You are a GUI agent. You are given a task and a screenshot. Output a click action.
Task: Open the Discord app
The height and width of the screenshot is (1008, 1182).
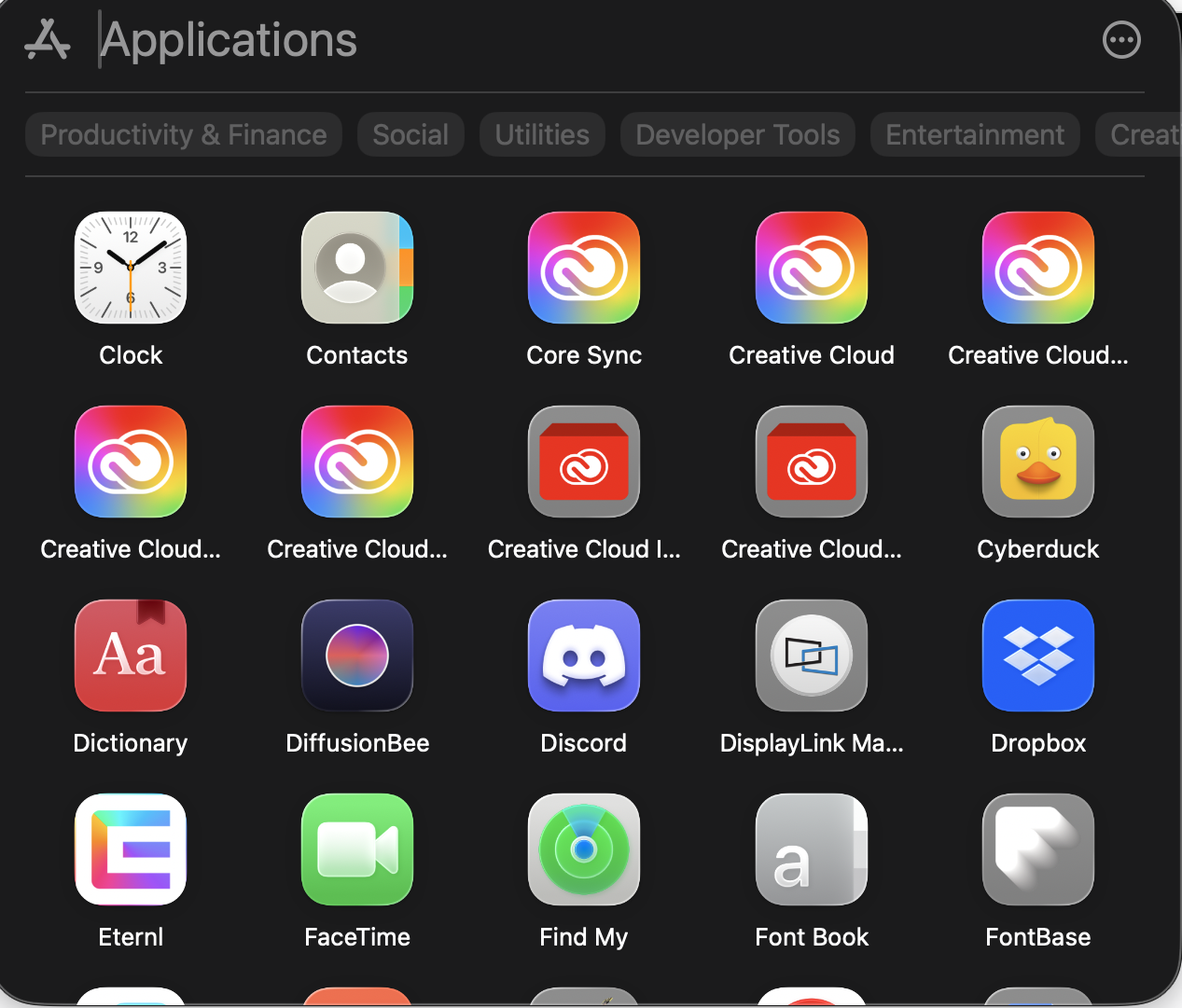584,656
